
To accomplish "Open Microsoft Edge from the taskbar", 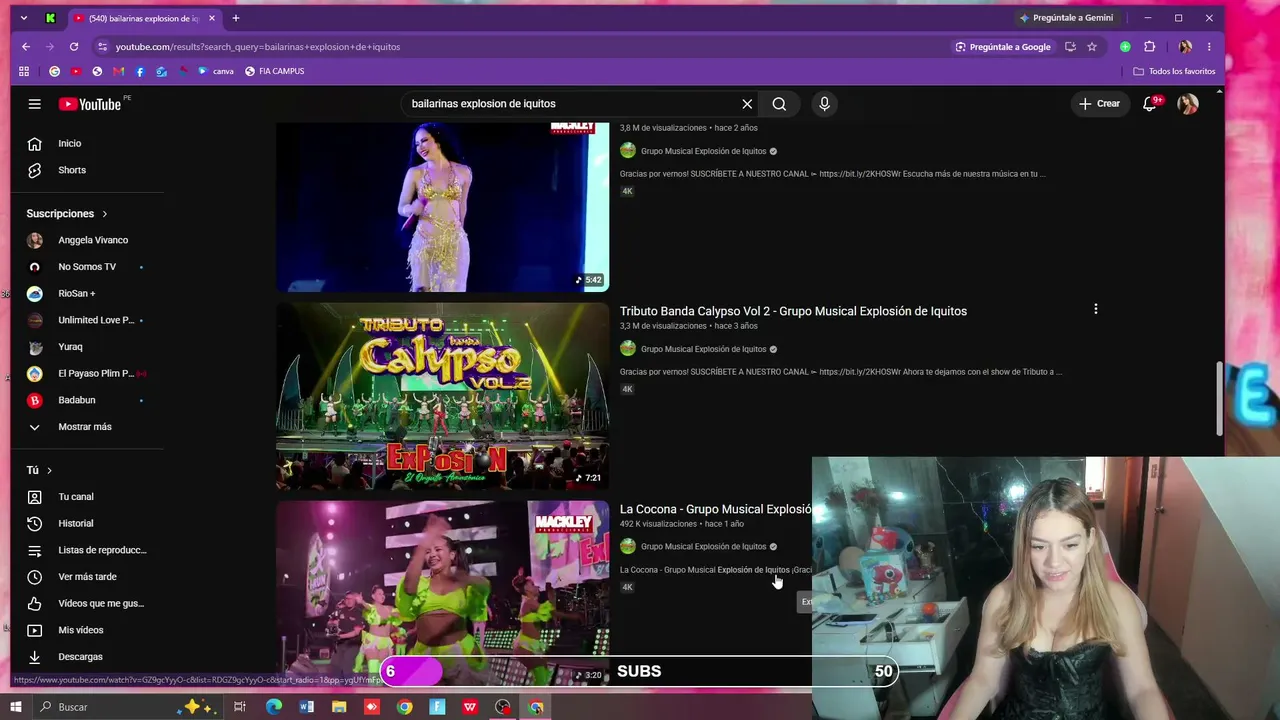I will [x=273, y=707].
